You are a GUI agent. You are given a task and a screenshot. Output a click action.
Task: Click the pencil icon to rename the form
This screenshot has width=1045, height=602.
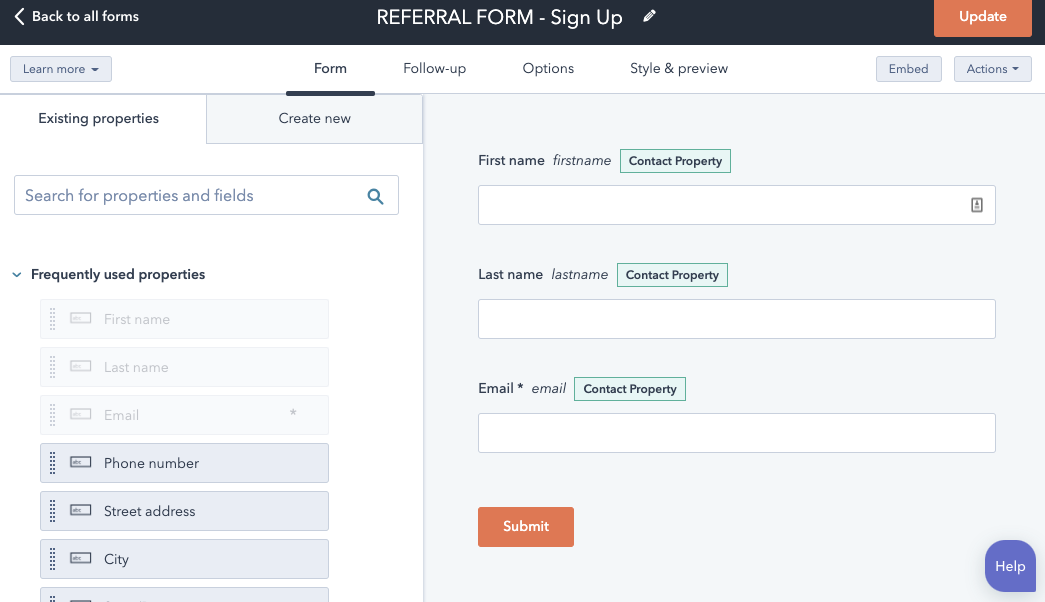[649, 16]
